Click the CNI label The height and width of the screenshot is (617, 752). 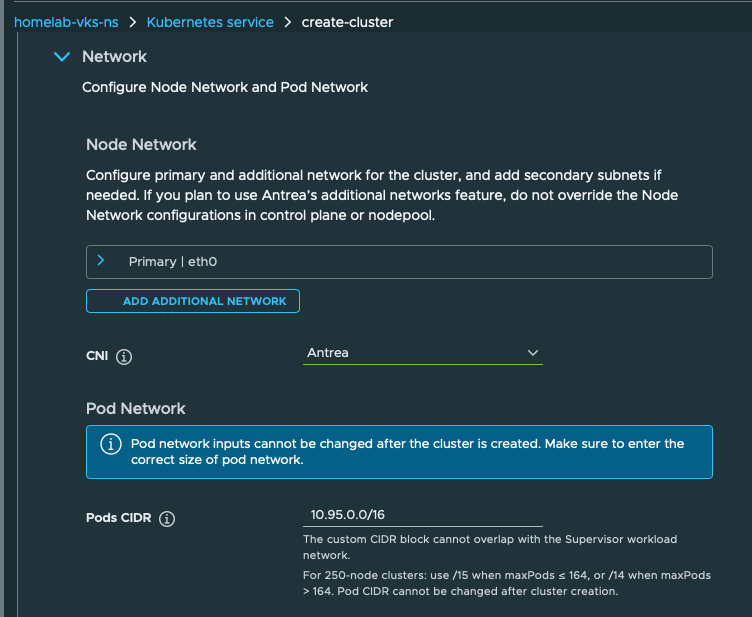[97, 356]
